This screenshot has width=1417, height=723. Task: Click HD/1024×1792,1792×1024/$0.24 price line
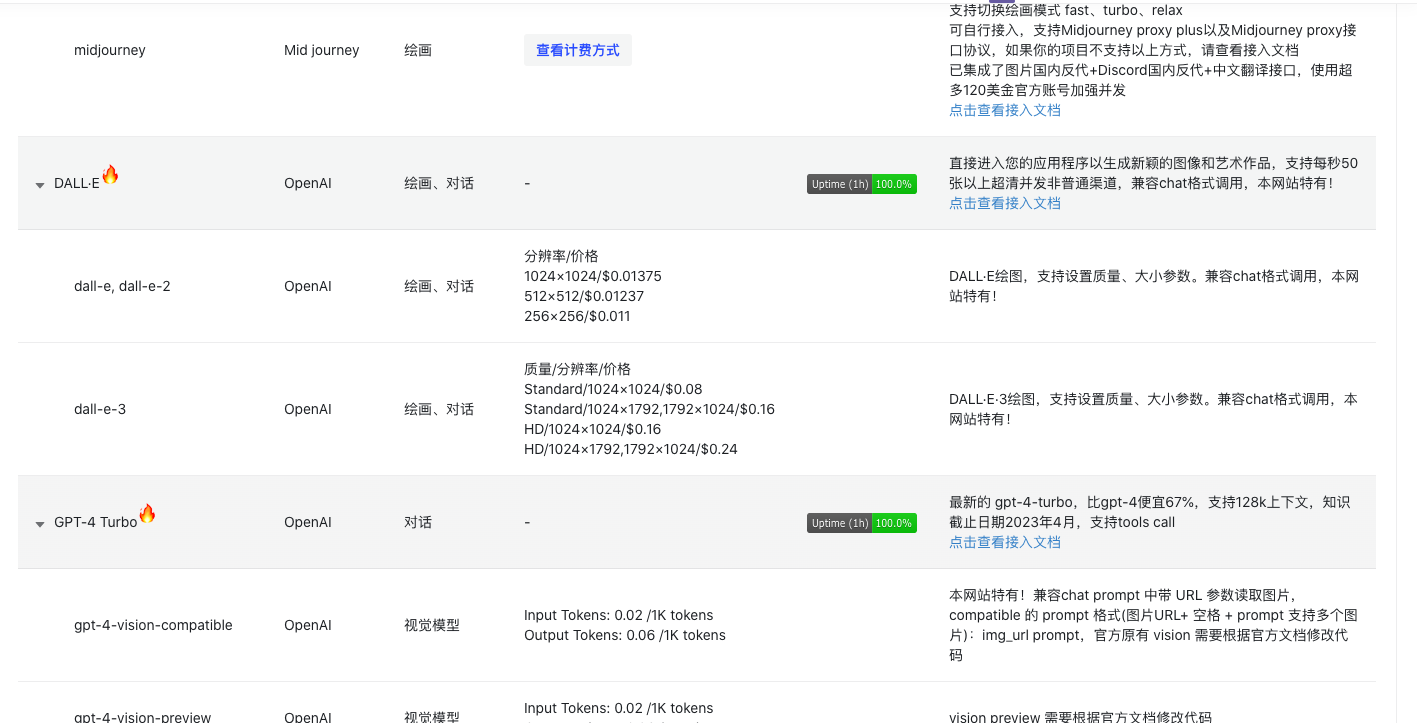[x=631, y=449]
